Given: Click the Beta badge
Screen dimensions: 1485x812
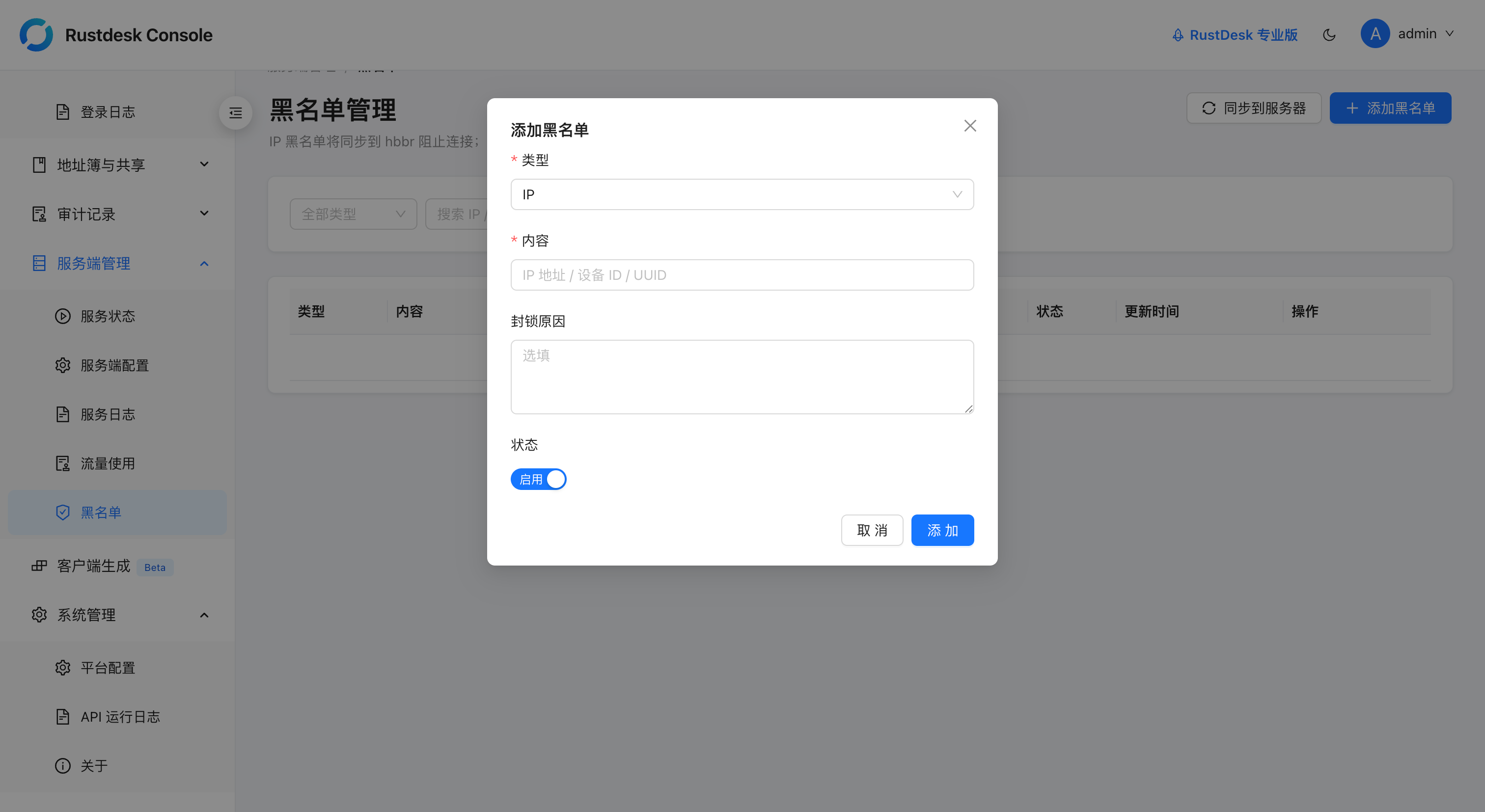Looking at the screenshot, I should (x=155, y=568).
